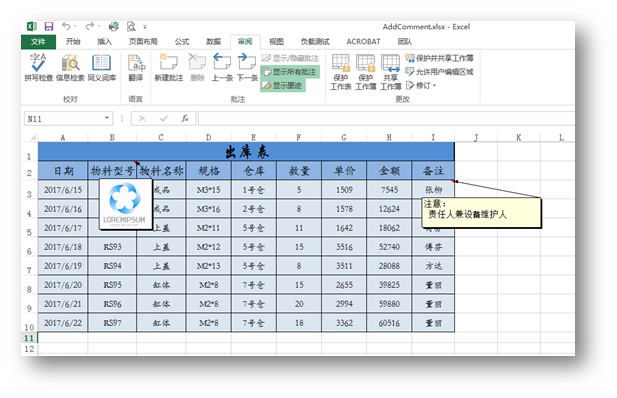Viewport: 617px width, 398px height.
Task: Expand the customize quick access toolbar arrow
Action: pyautogui.click(x=145, y=27)
